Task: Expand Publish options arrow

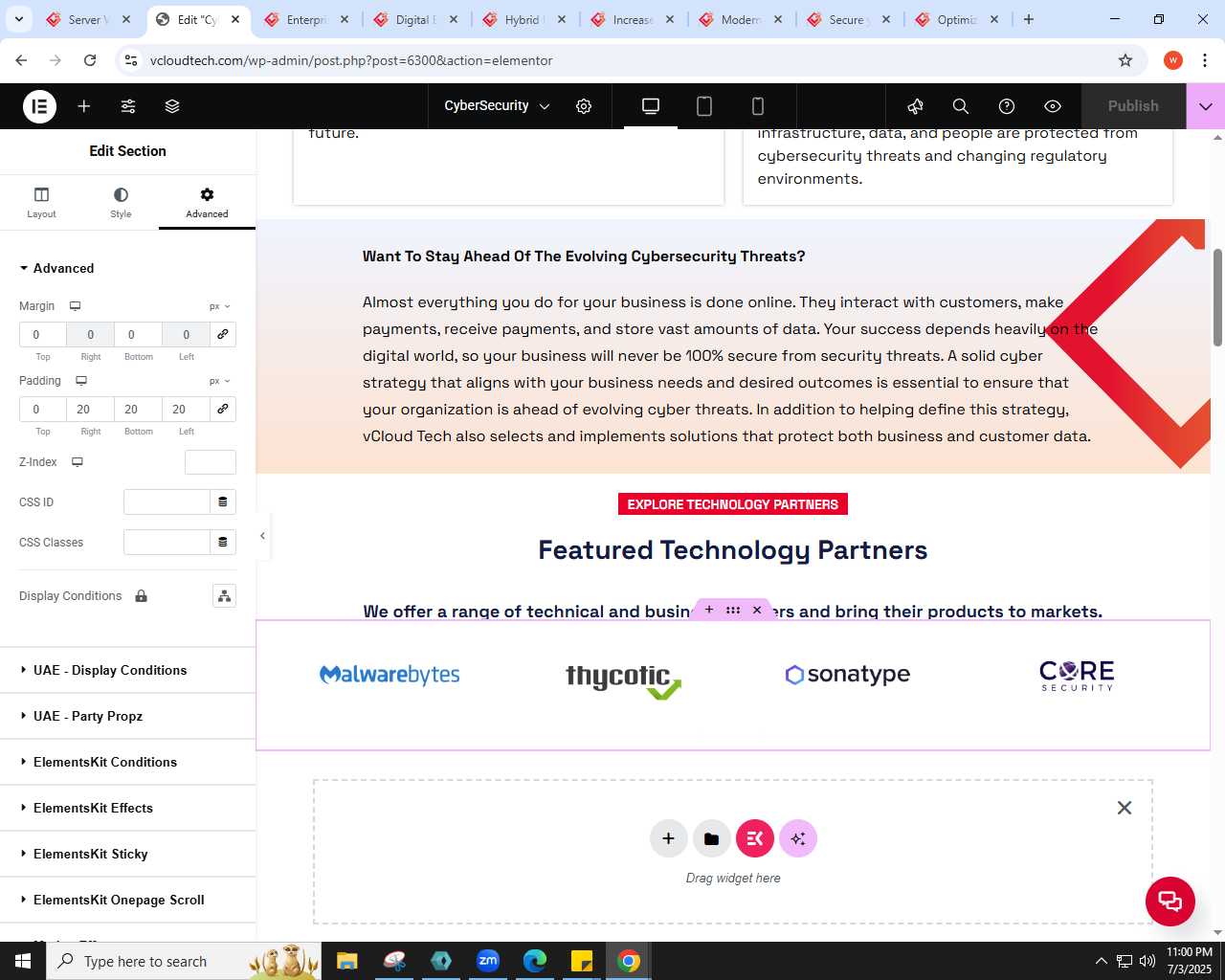Action: [x=1206, y=106]
